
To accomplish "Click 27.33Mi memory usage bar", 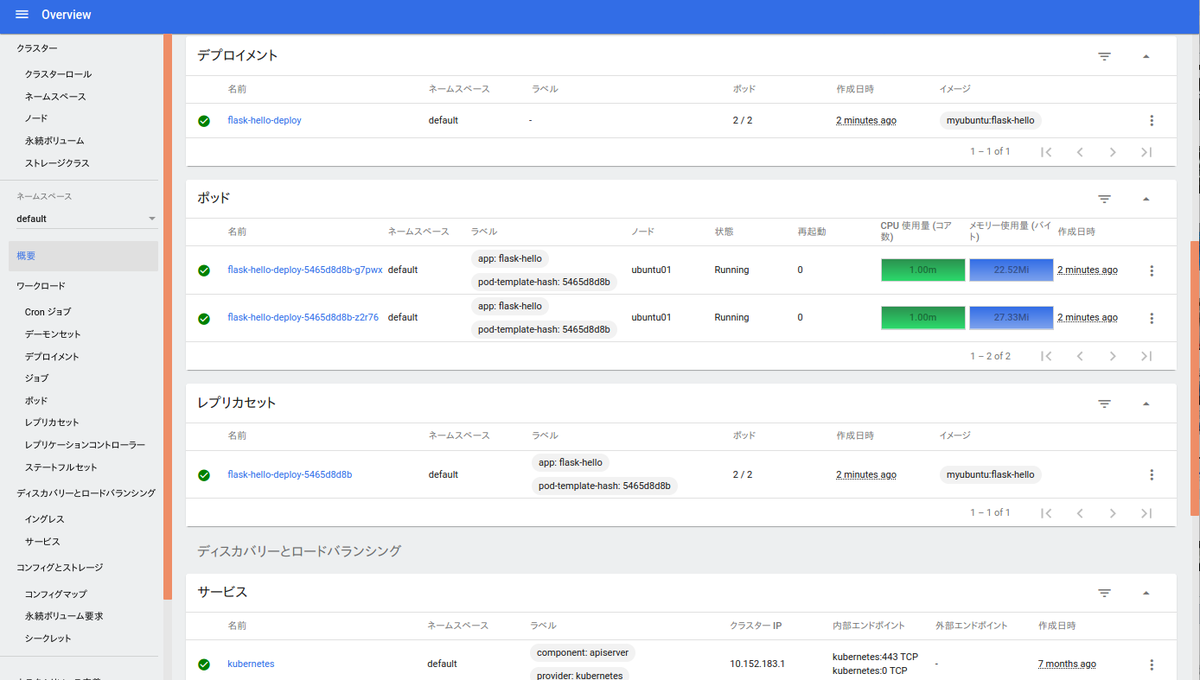I will coord(1011,318).
